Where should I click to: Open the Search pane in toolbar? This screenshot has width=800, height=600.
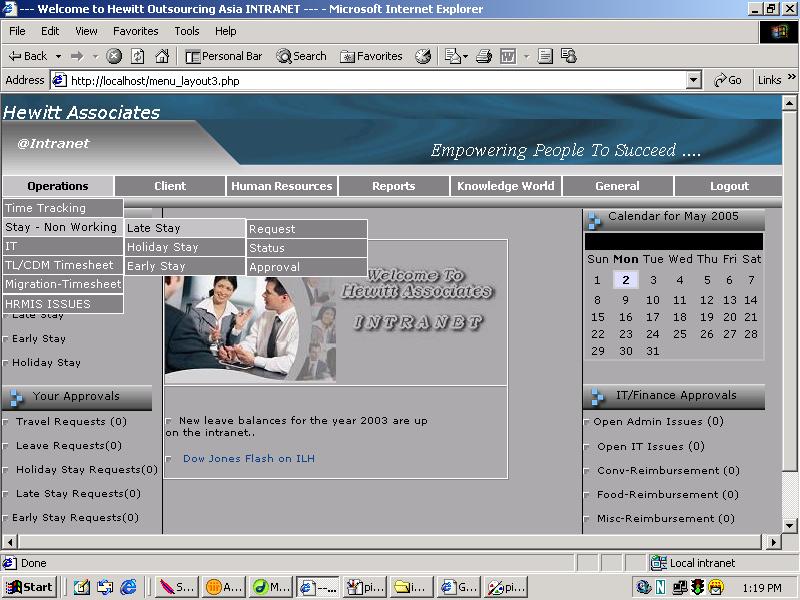tap(301, 56)
